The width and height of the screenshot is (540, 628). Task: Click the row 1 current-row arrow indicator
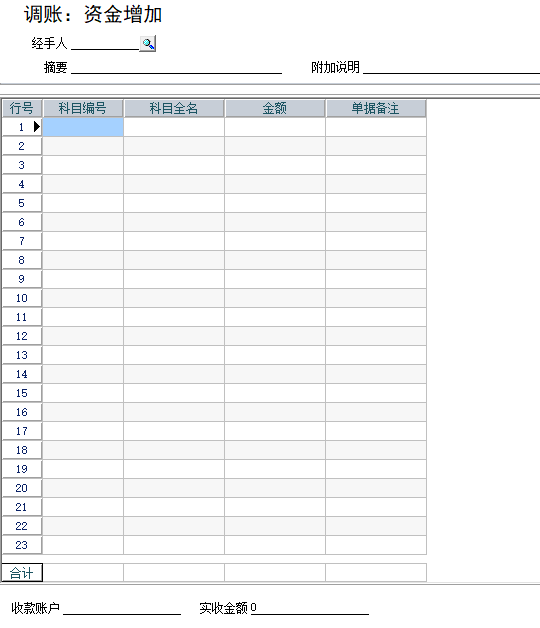pos(37,127)
